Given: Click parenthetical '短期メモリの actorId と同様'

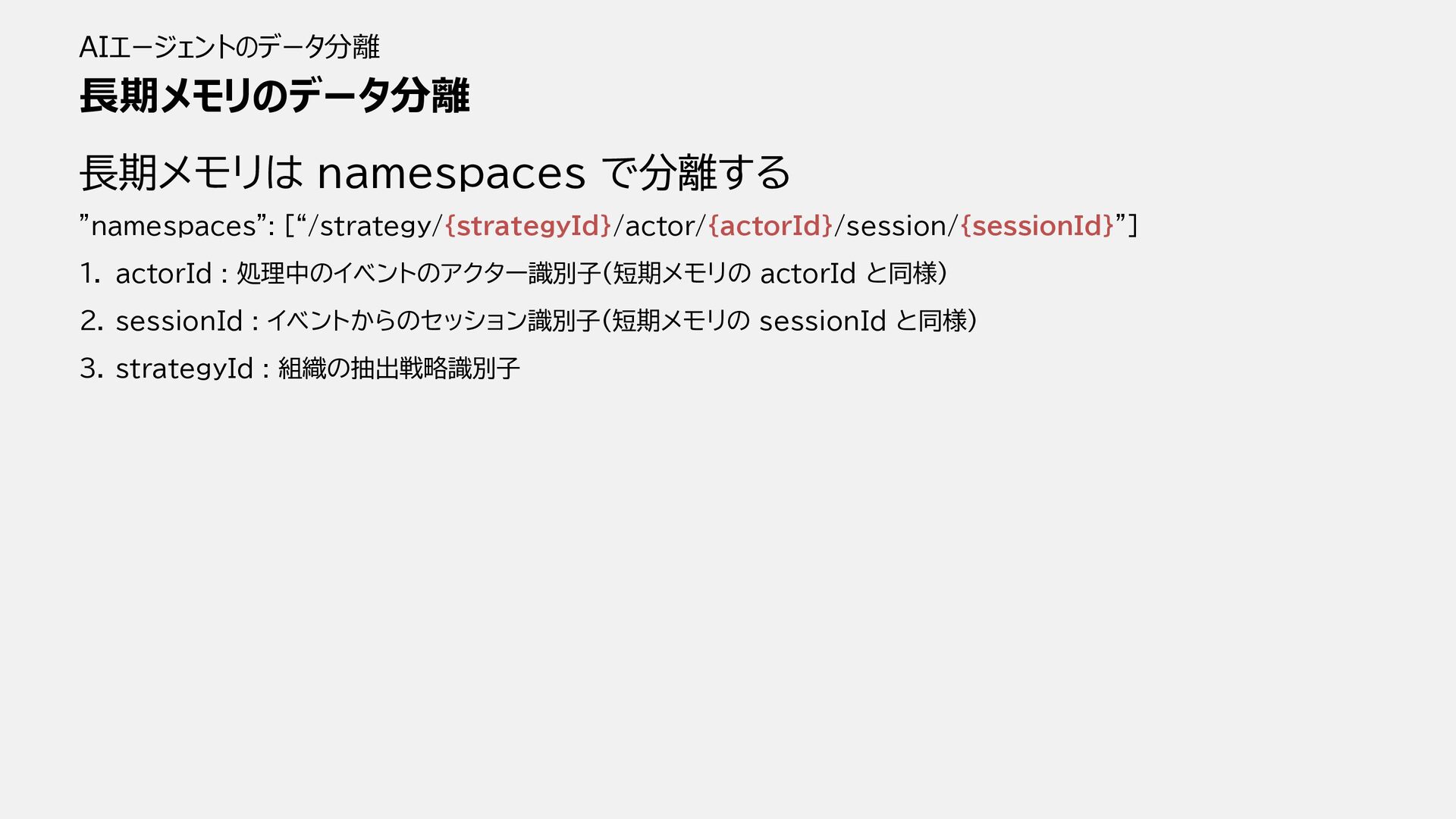Looking at the screenshot, I should pyautogui.click(x=774, y=274).
